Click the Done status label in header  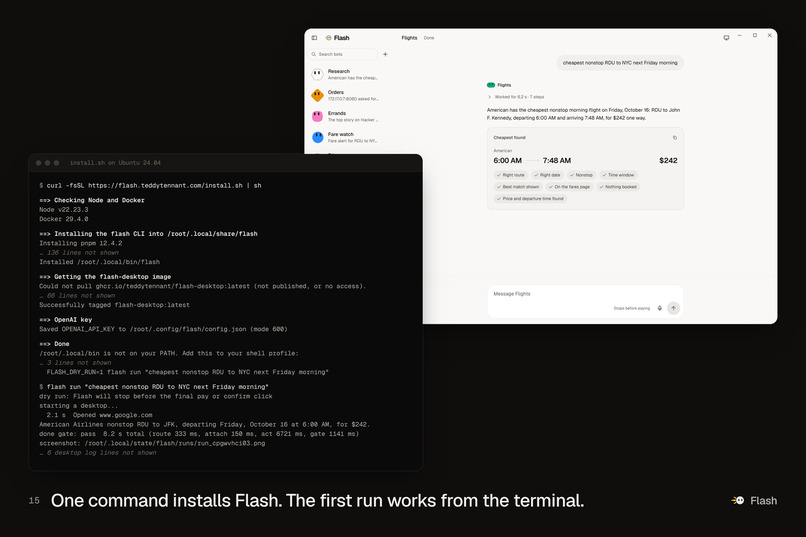pos(429,38)
